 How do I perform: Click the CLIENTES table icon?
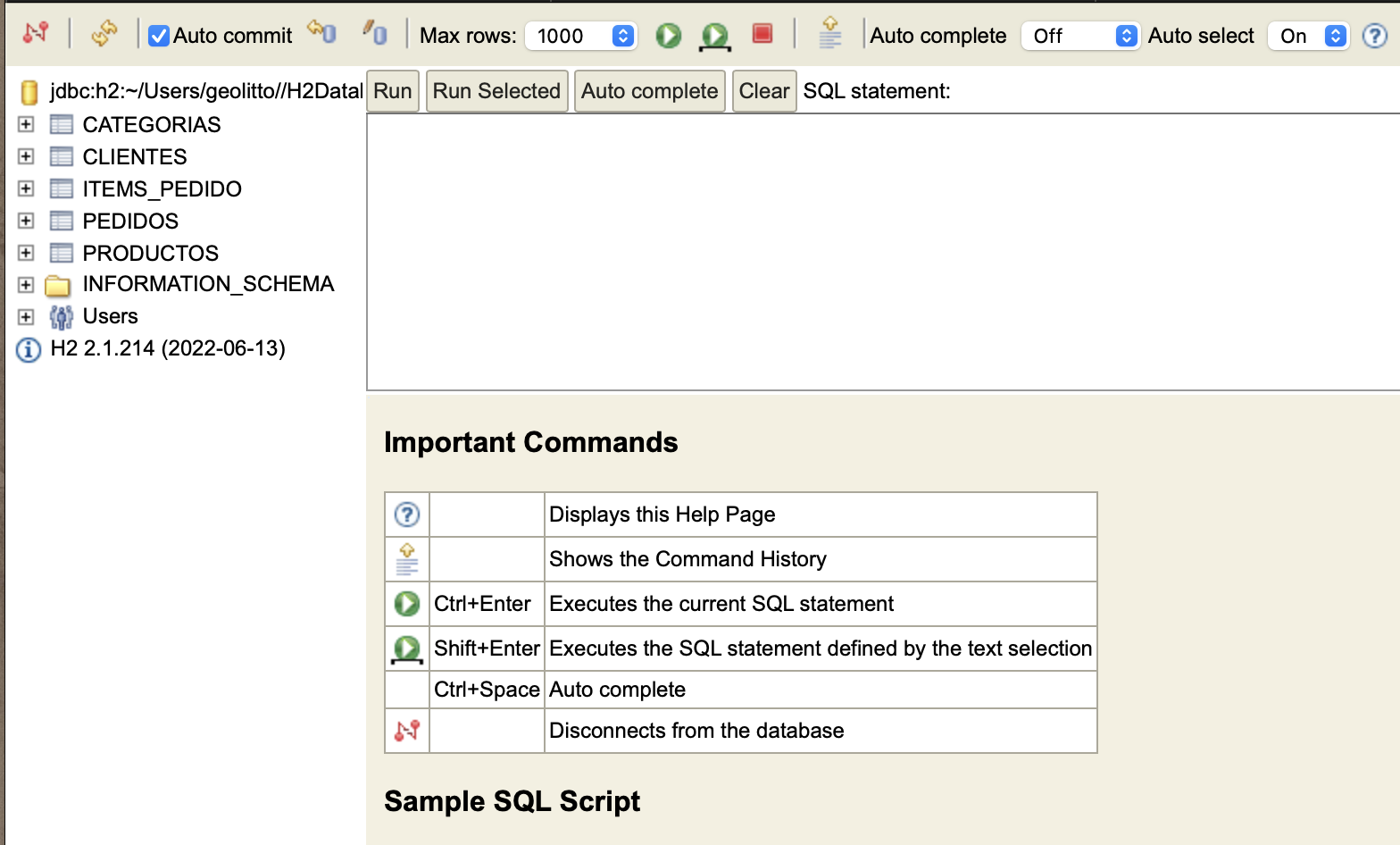click(x=62, y=156)
